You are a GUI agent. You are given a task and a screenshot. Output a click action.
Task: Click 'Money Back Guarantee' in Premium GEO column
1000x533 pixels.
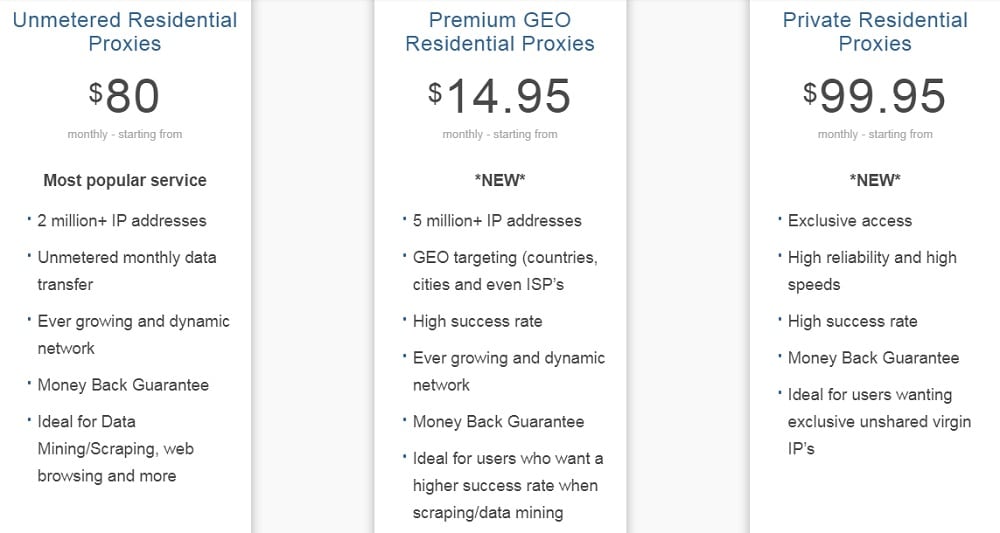pos(498,422)
